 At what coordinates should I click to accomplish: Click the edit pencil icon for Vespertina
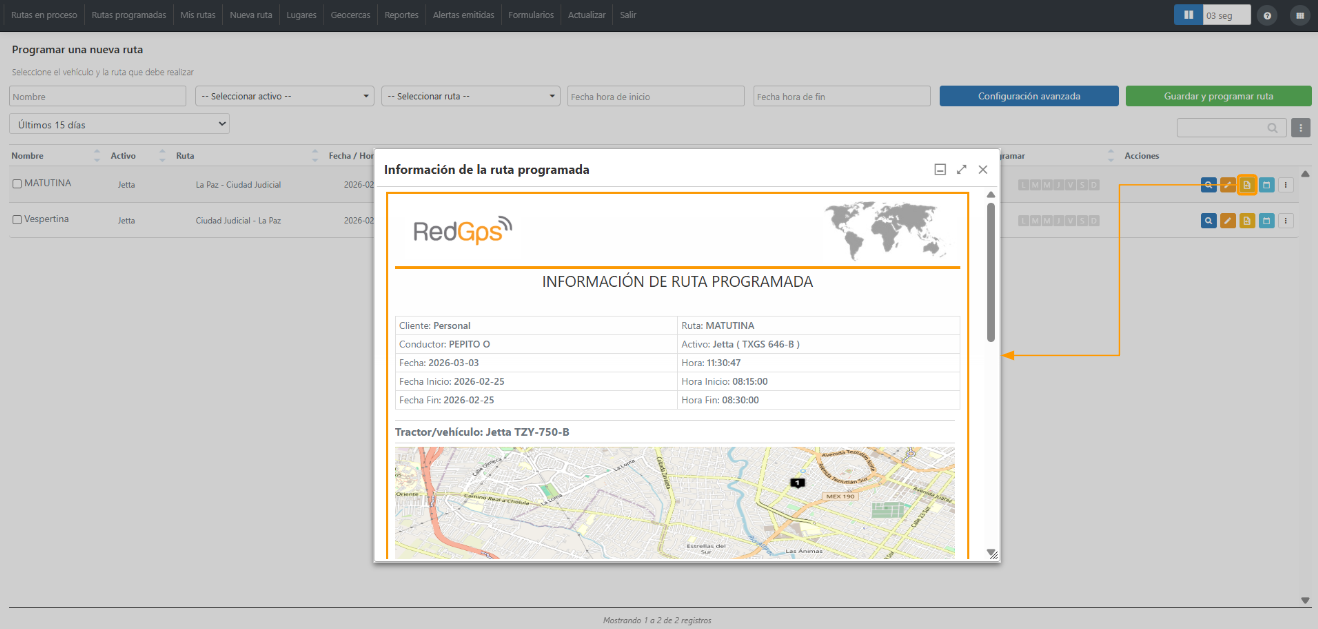[x=1228, y=220]
